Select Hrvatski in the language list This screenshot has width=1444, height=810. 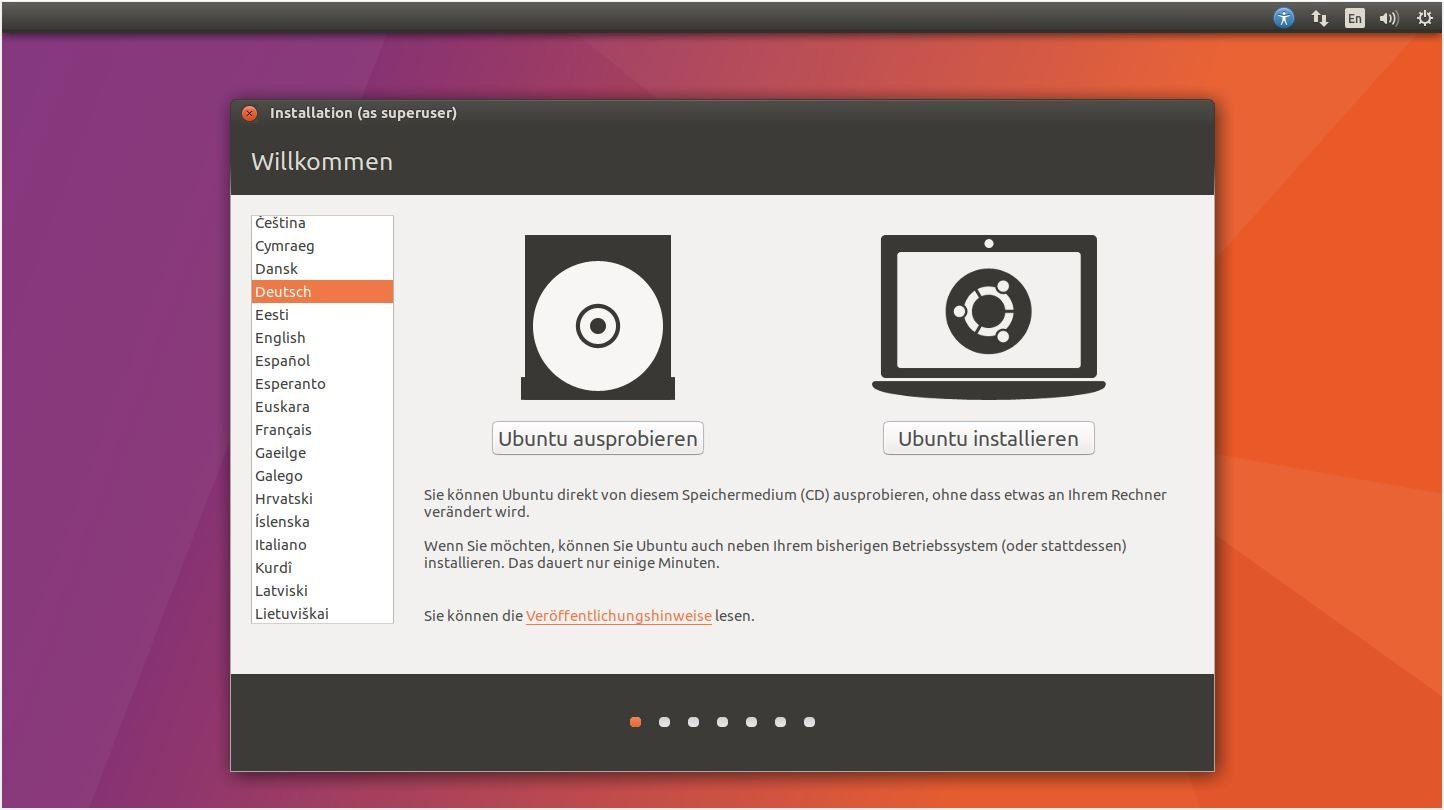[x=322, y=499]
